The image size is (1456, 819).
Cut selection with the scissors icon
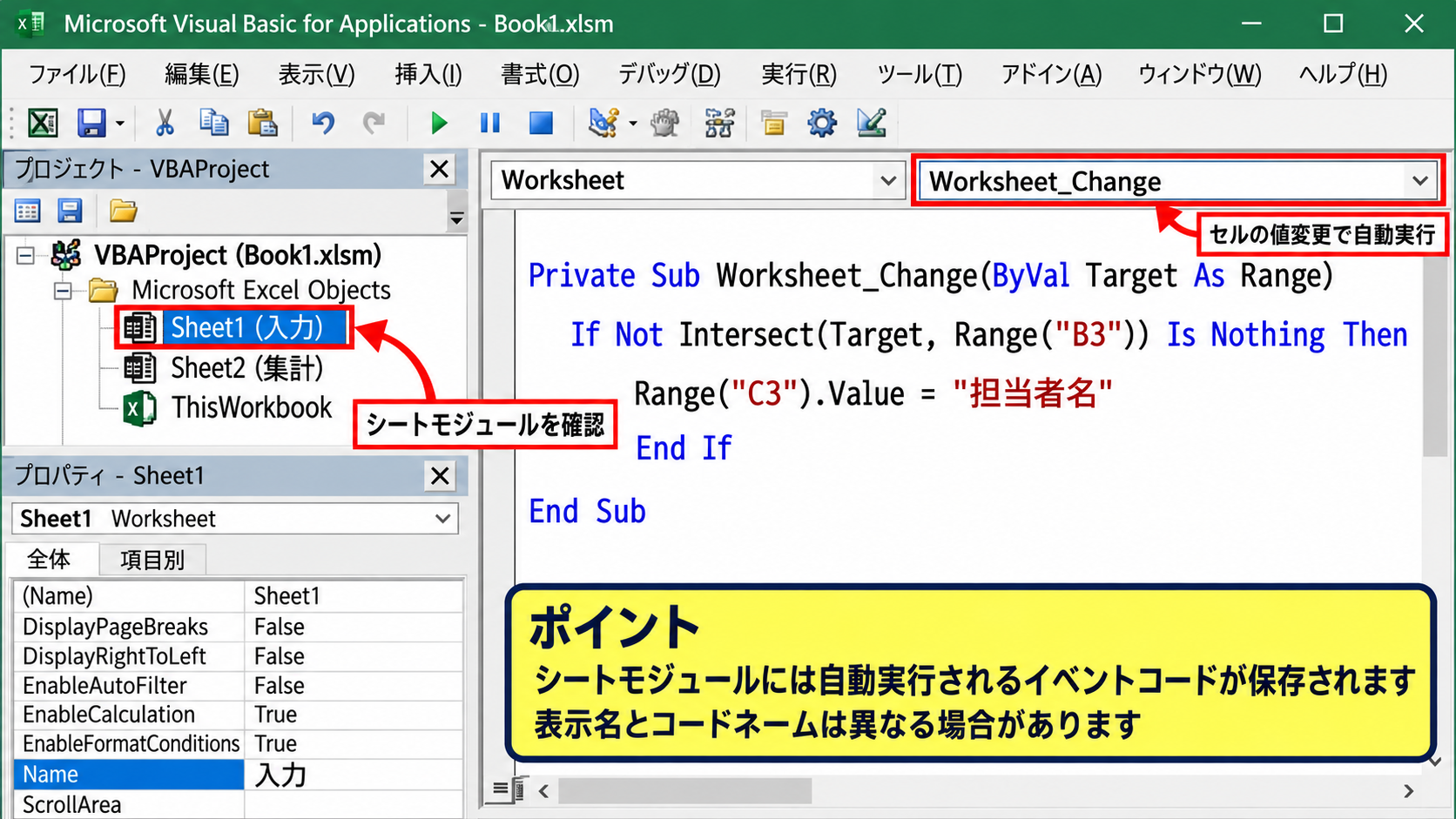pyautogui.click(x=165, y=123)
